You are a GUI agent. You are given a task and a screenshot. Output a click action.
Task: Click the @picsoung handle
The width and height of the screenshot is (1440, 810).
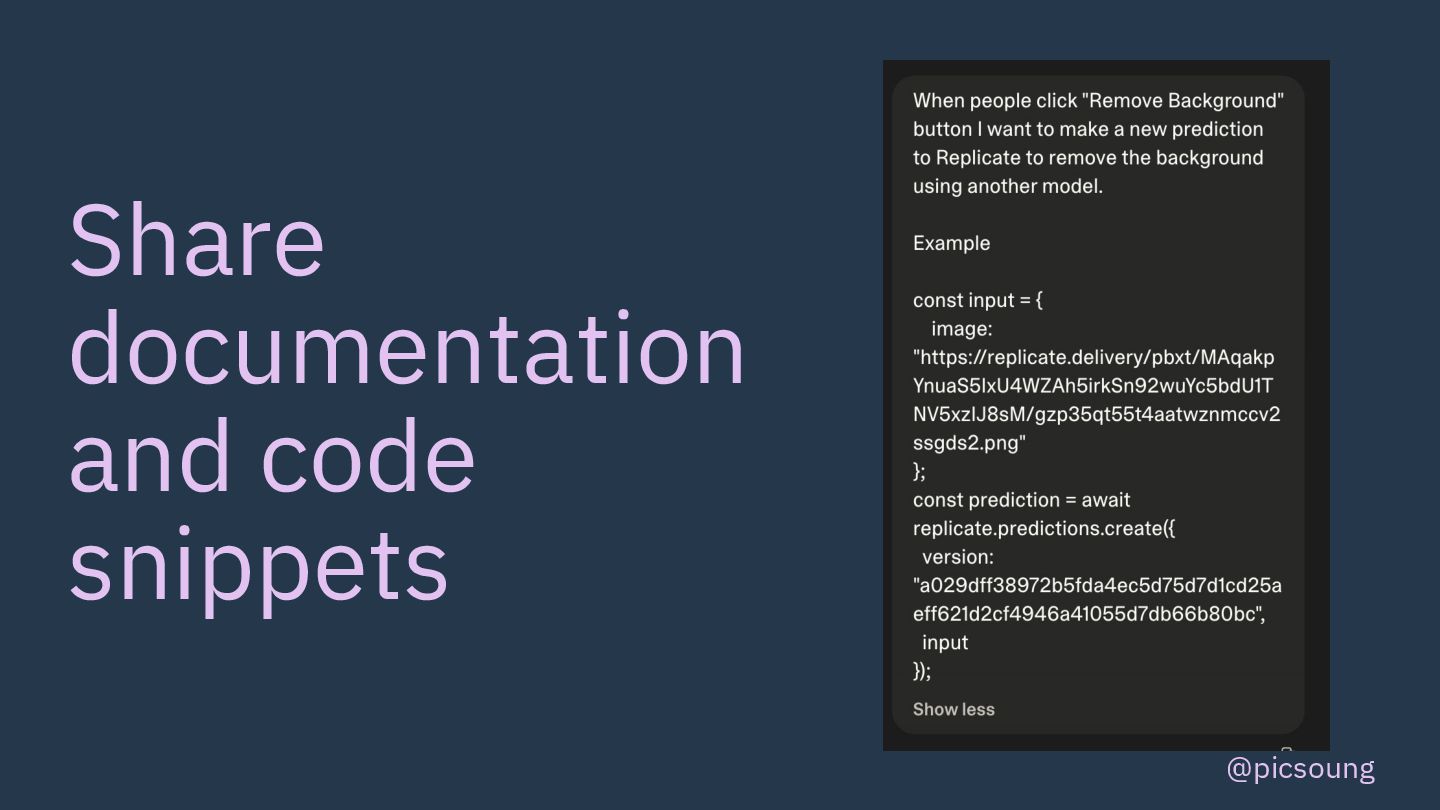1300,768
